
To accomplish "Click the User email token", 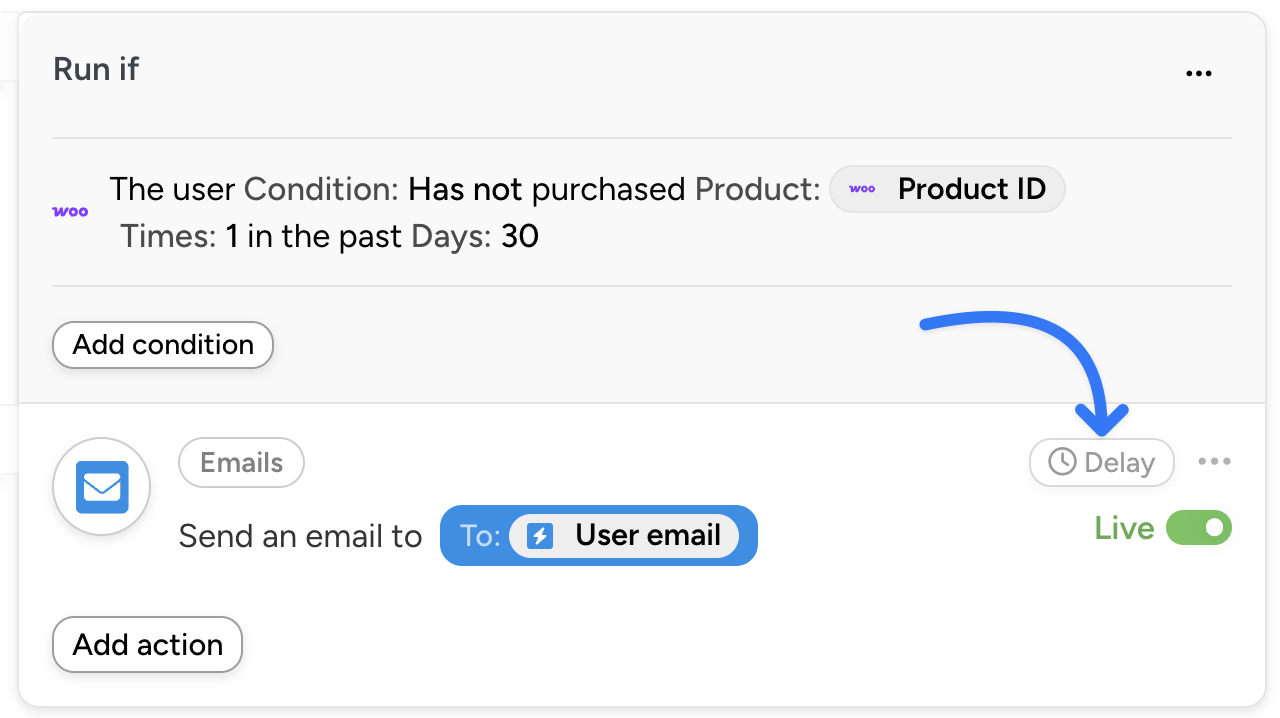I will coord(624,536).
